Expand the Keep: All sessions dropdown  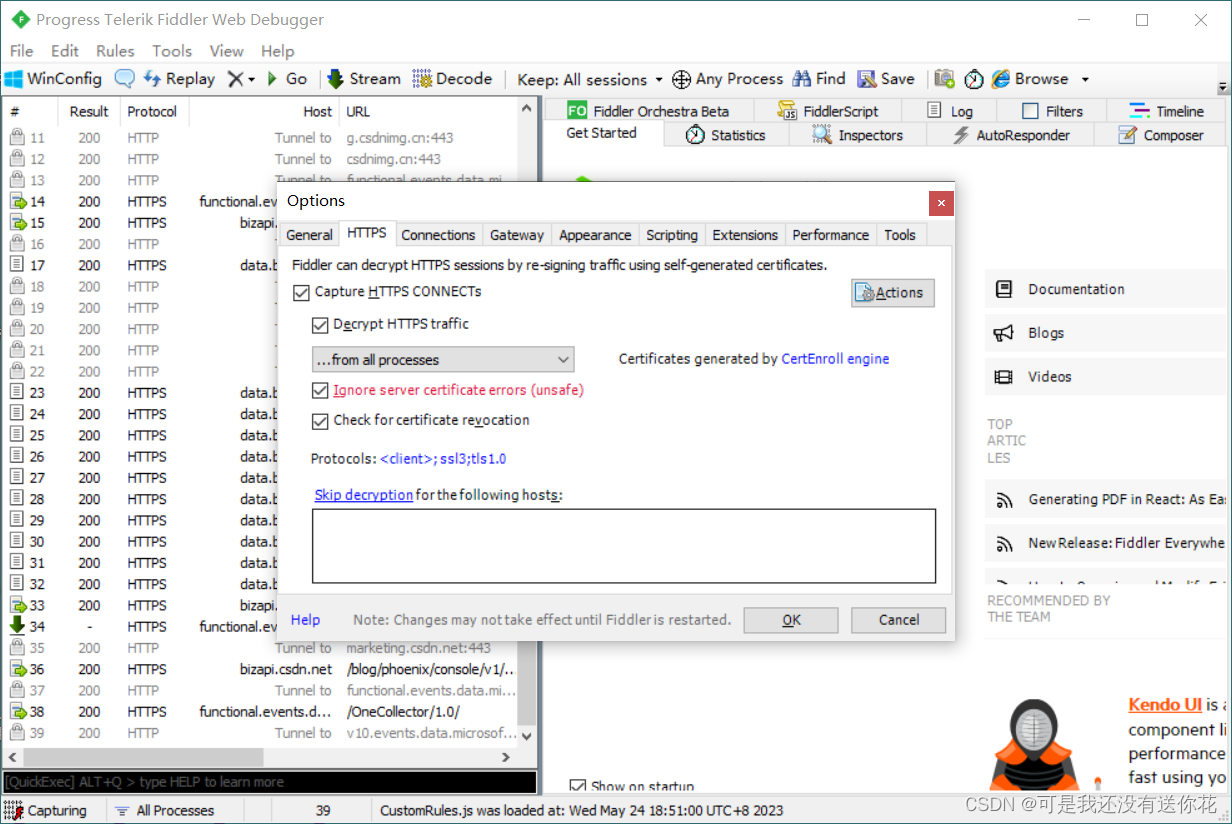point(658,79)
